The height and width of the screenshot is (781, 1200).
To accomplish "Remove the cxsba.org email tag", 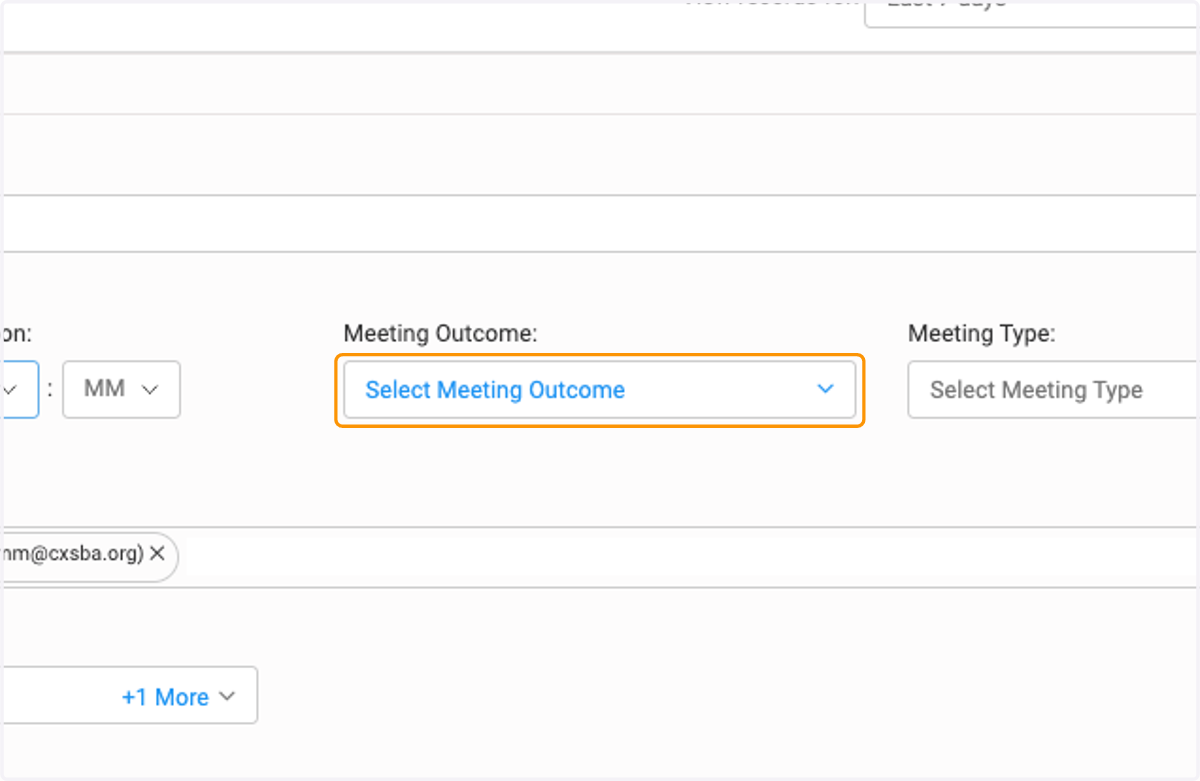I will pos(157,553).
